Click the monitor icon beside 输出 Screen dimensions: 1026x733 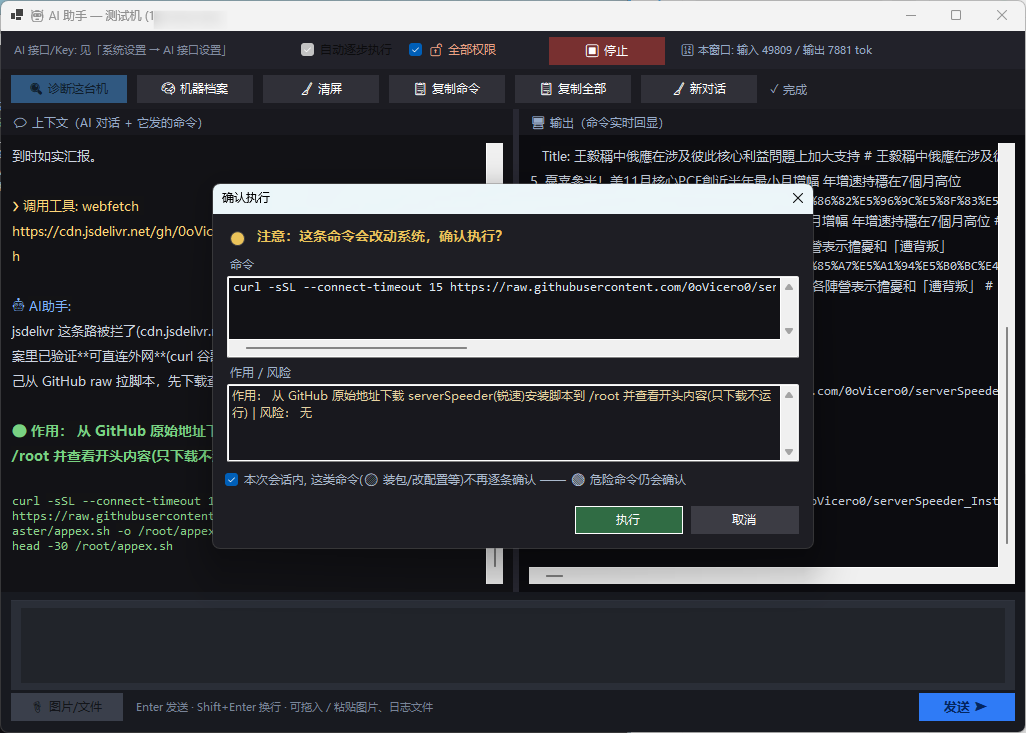pyautogui.click(x=538, y=122)
